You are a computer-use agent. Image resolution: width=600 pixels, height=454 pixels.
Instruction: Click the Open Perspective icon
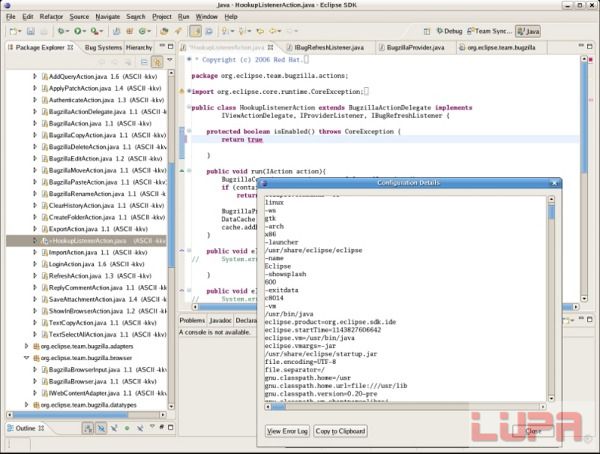(427, 31)
